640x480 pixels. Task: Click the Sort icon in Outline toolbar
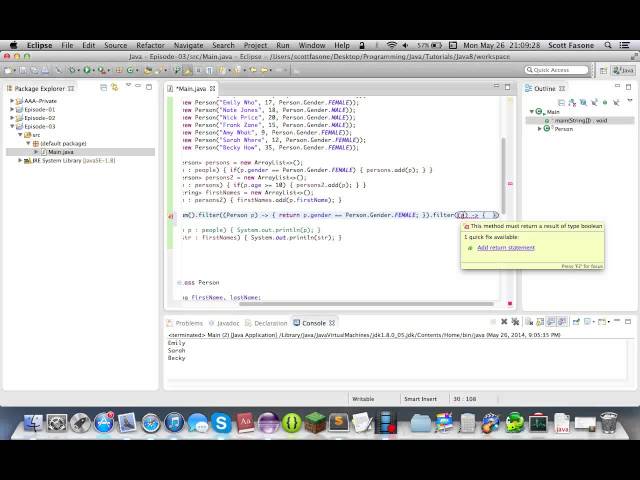pyautogui.click(x=572, y=102)
